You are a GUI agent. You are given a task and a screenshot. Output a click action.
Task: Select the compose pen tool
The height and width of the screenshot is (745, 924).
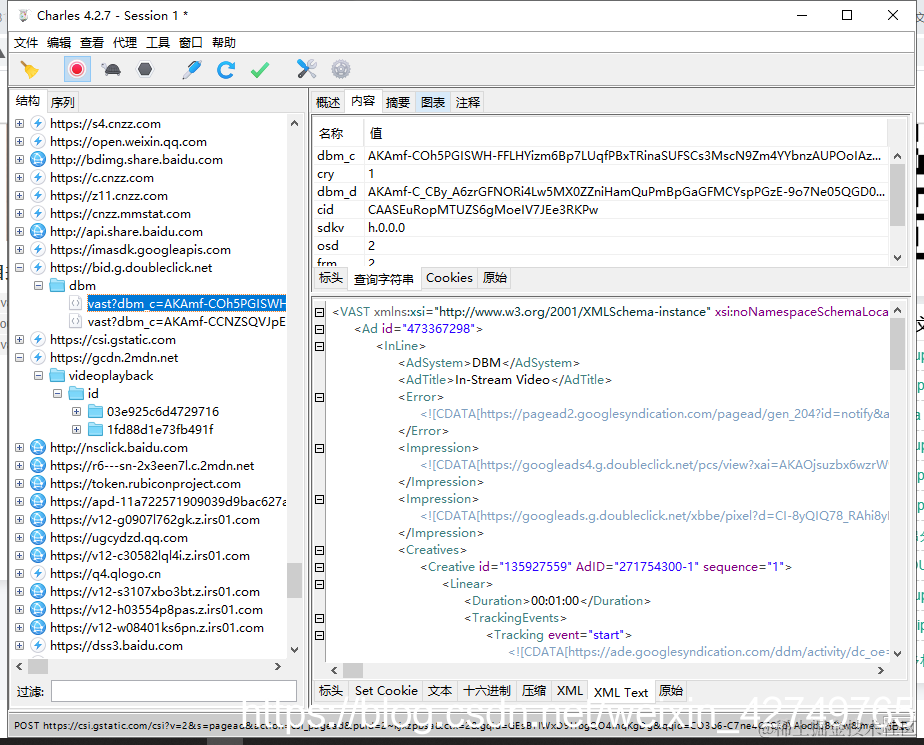pyautogui.click(x=192, y=70)
